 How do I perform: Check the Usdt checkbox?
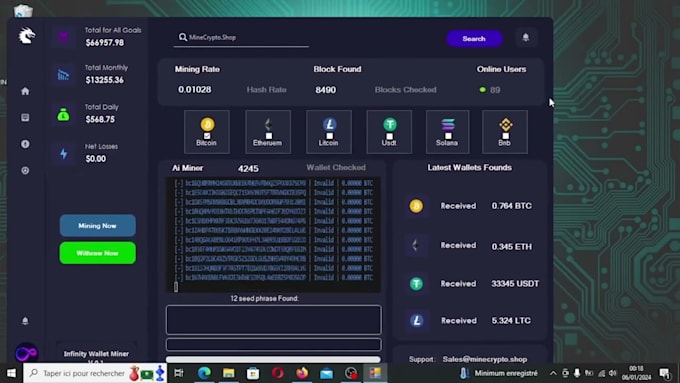(389, 136)
